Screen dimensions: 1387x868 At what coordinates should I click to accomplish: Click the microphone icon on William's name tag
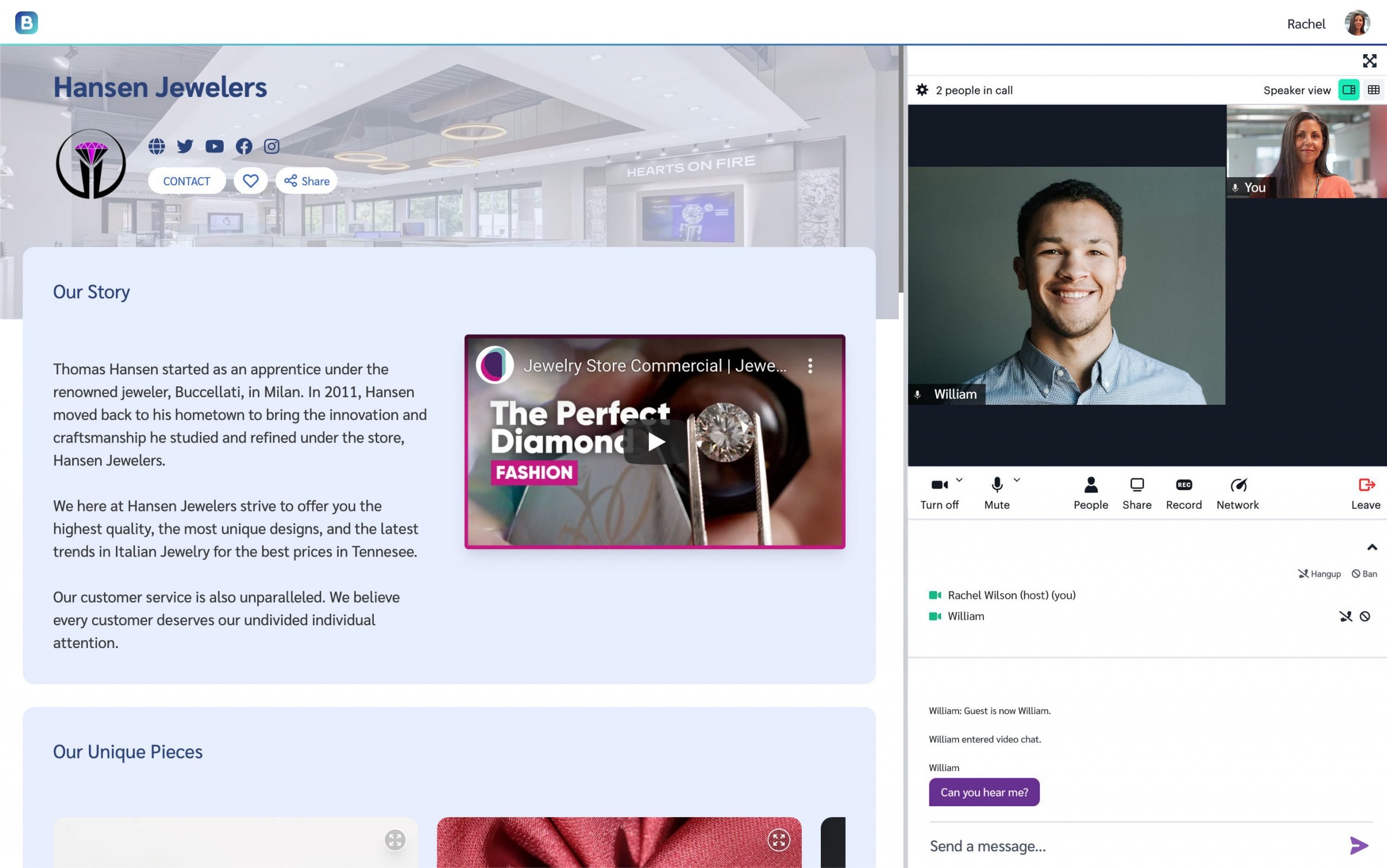pos(917,394)
